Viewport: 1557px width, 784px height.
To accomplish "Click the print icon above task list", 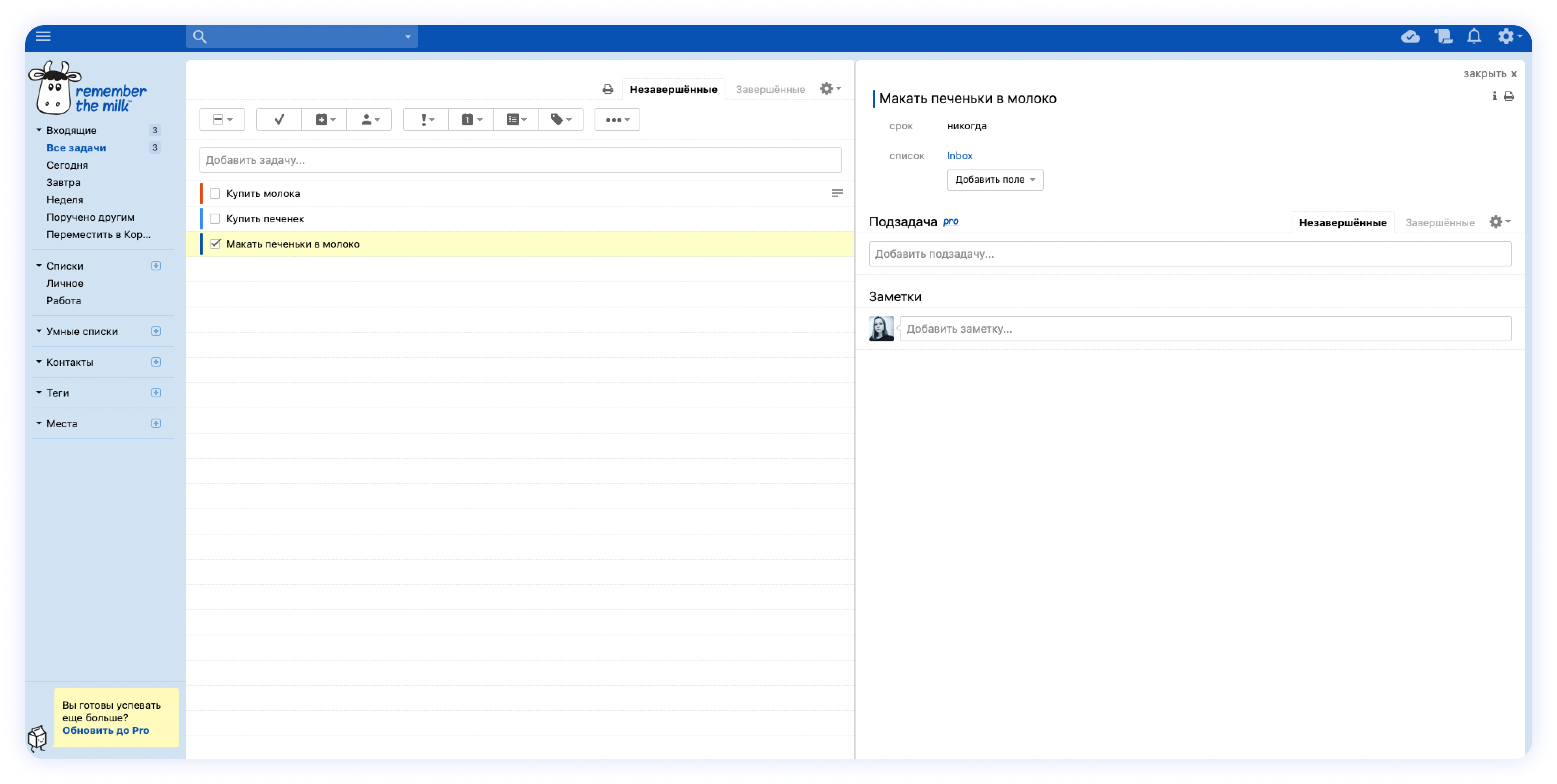I will pos(608,89).
